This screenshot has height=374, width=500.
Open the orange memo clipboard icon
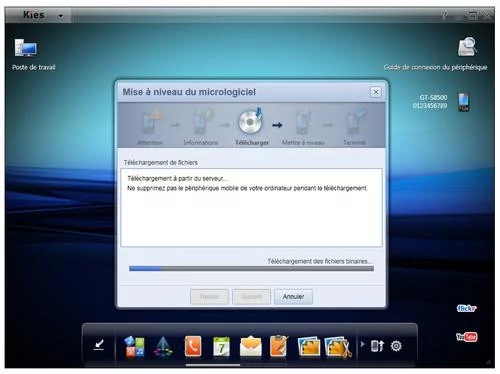pyautogui.click(x=279, y=346)
